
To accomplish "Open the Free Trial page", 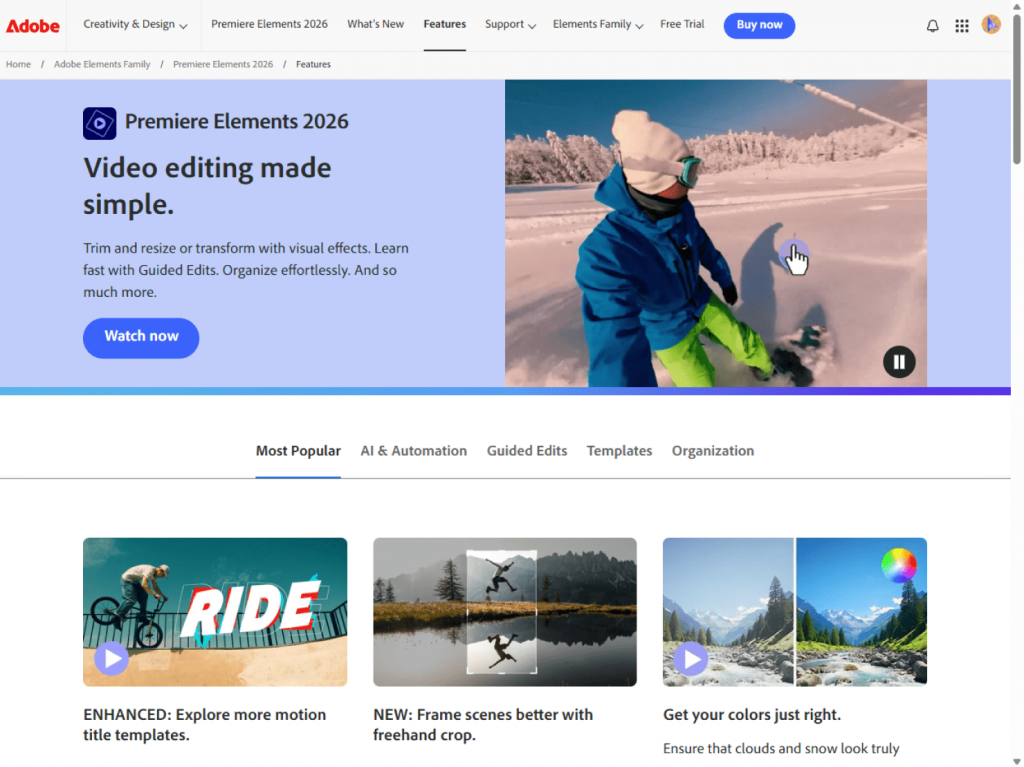I will point(682,24).
